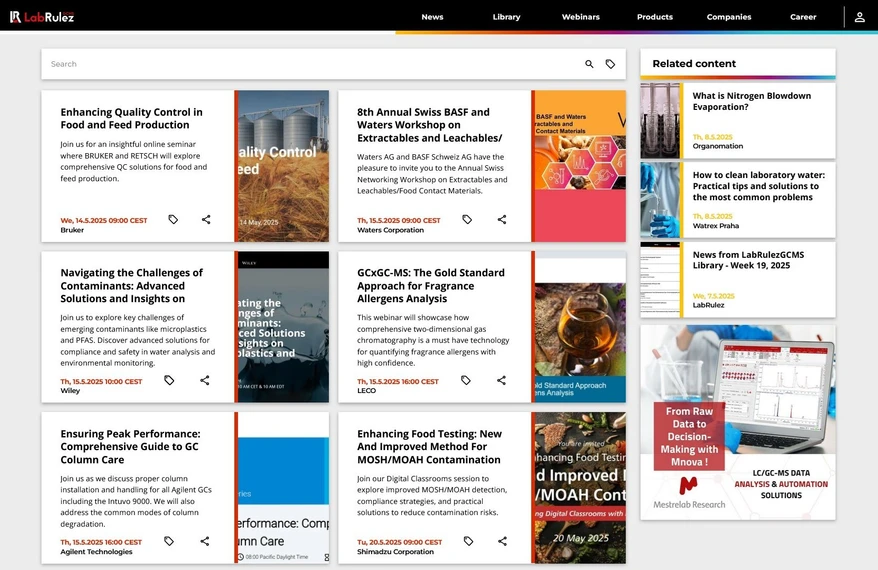Open 8th Annual Swiss BASF Workshop title
The image size is (878, 570).
[x=429, y=125]
